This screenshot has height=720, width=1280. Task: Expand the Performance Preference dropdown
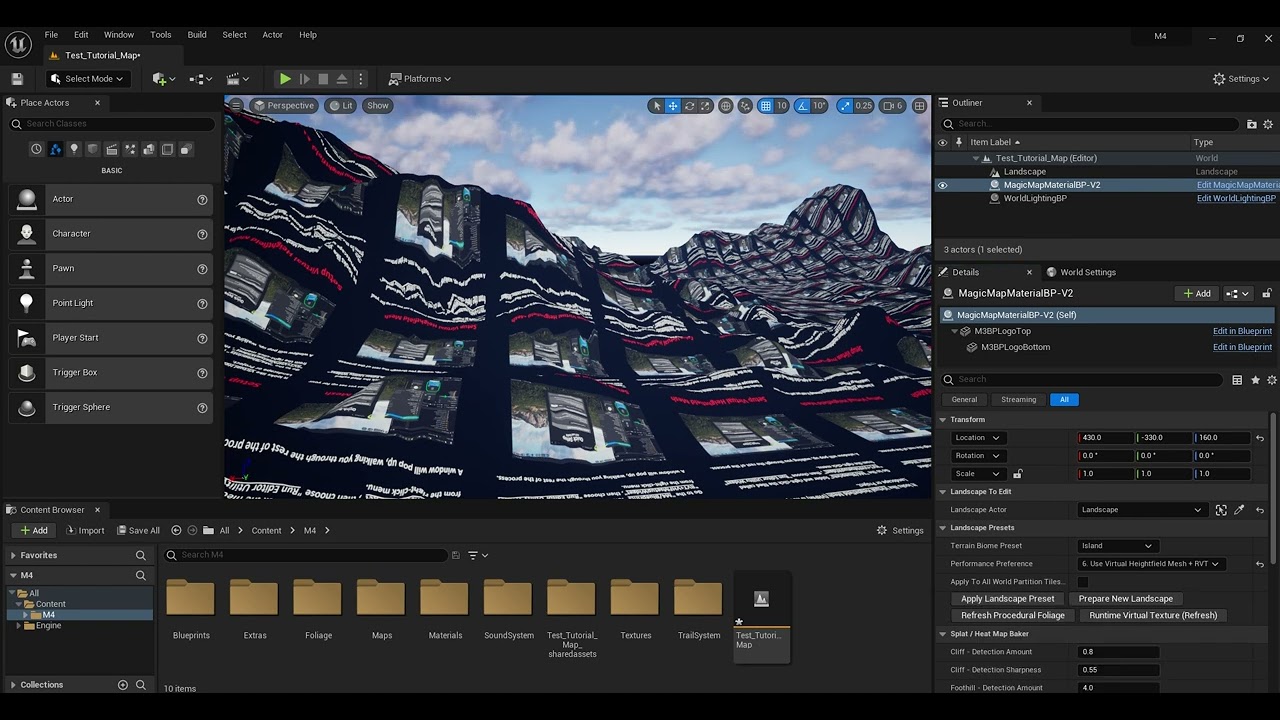[x=1150, y=564]
